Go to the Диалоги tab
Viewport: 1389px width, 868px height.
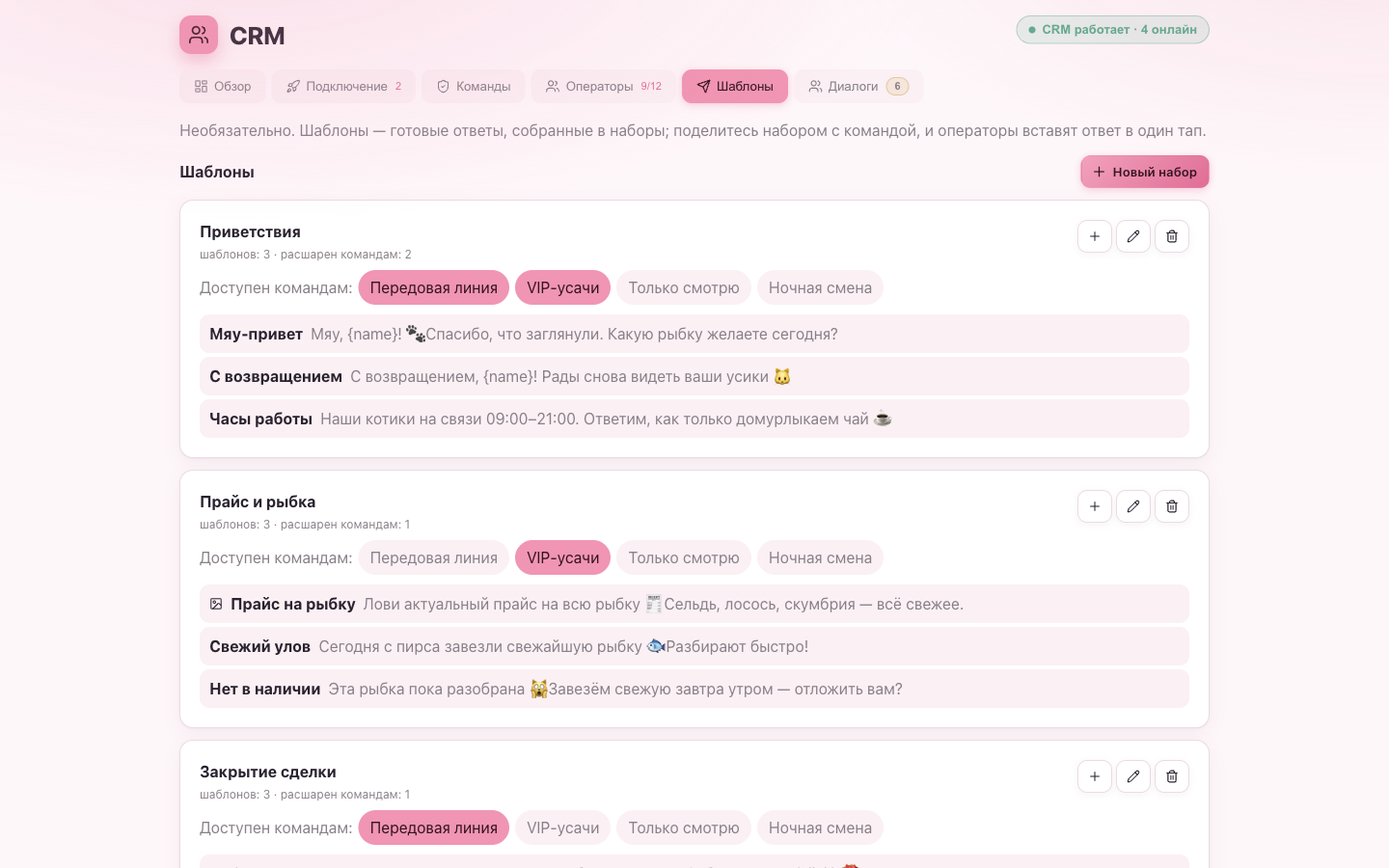pyautogui.click(x=858, y=86)
